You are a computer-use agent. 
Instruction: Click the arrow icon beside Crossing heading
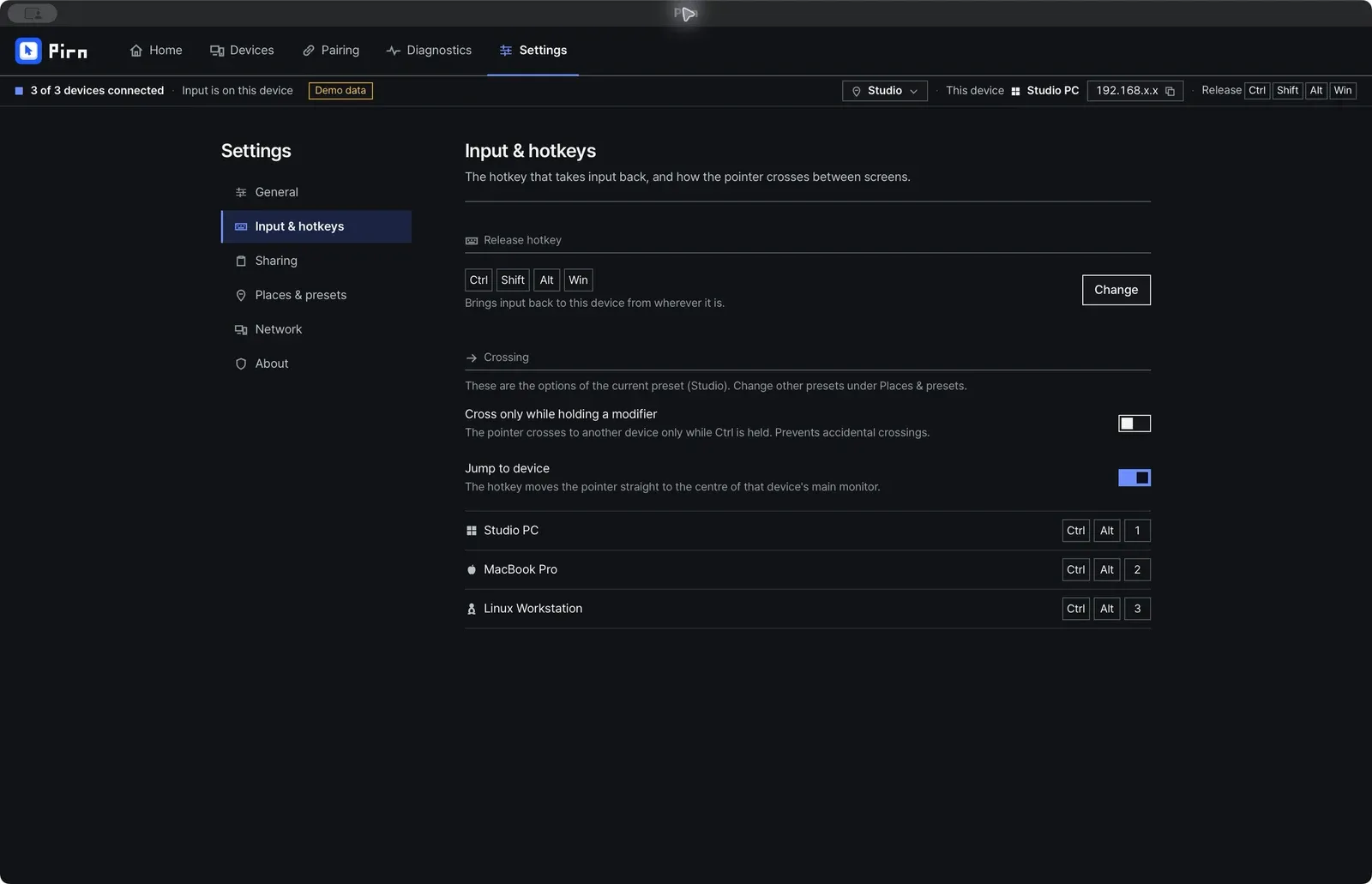[x=471, y=358]
